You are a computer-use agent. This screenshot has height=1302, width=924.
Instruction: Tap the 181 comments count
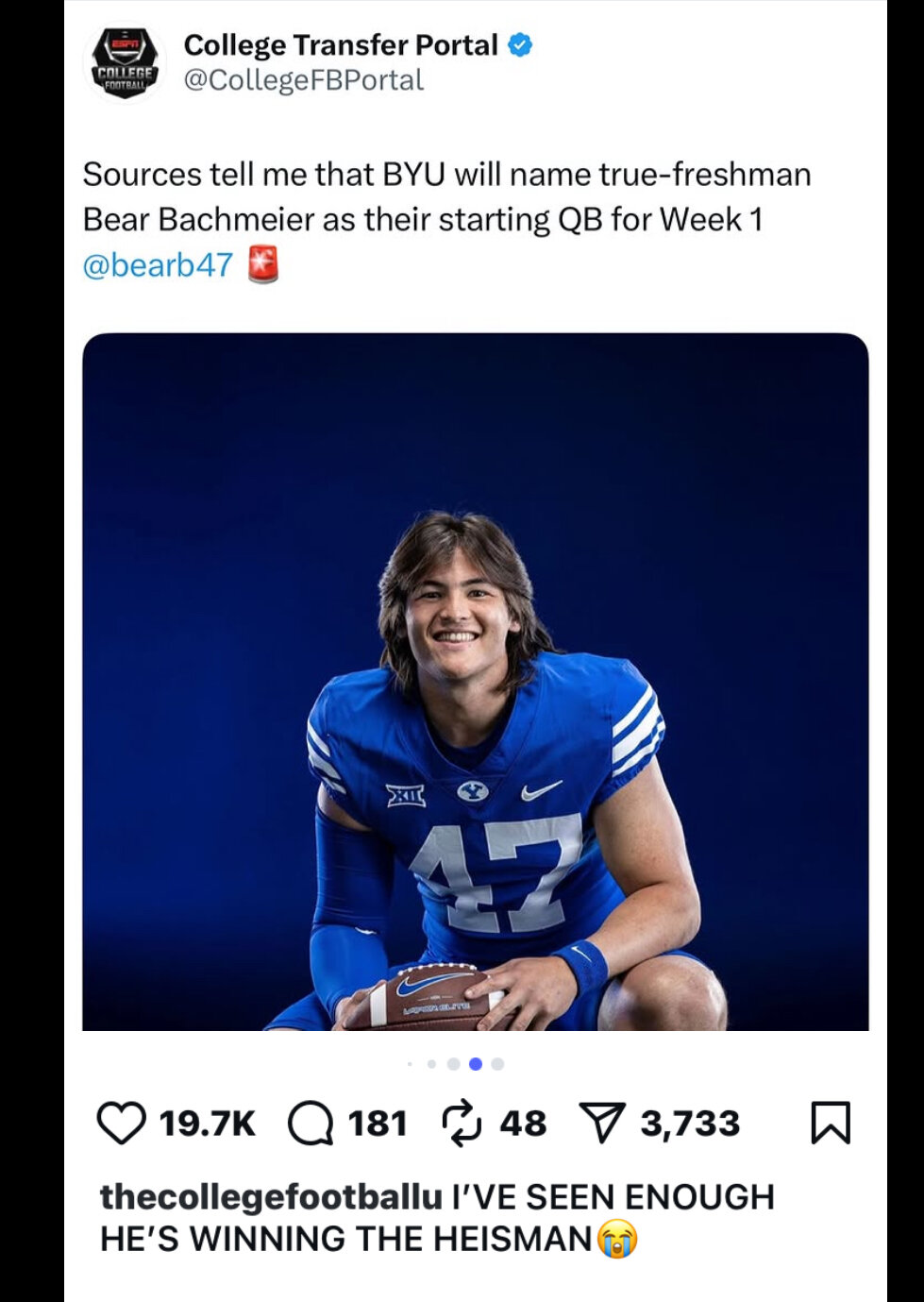point(378,1124)
